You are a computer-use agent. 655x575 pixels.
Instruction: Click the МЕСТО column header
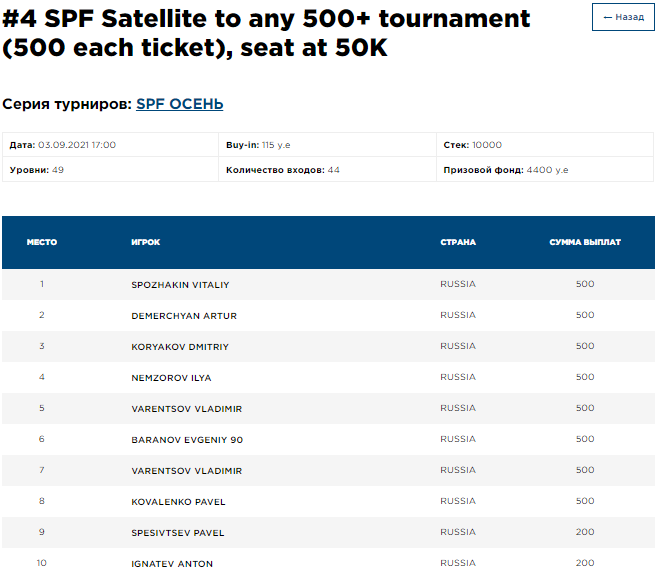coord(42,242)
